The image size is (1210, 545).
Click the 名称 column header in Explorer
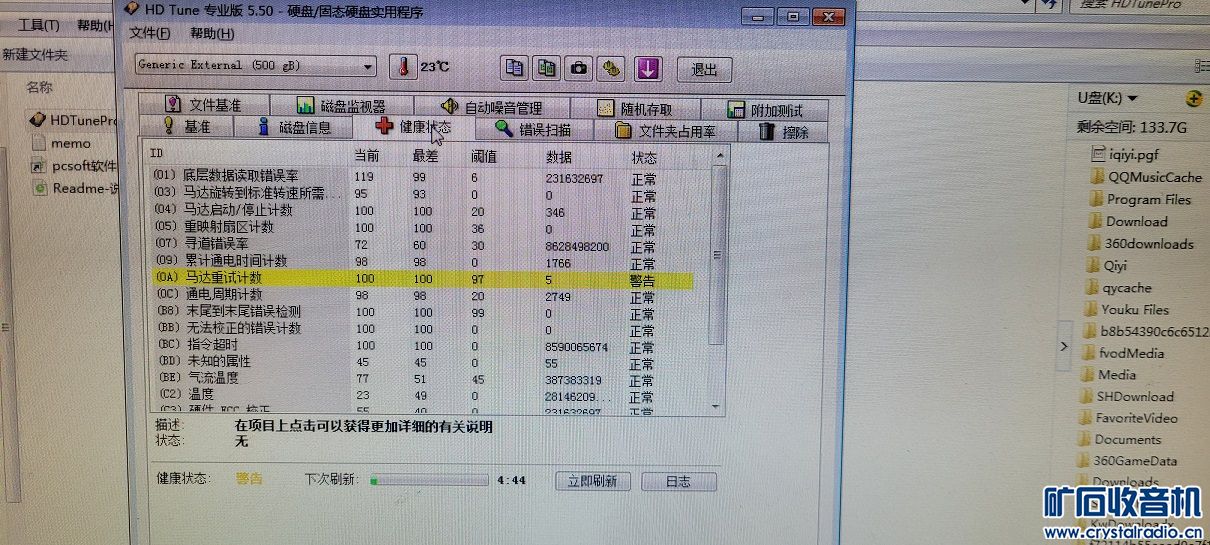(39, 88)
